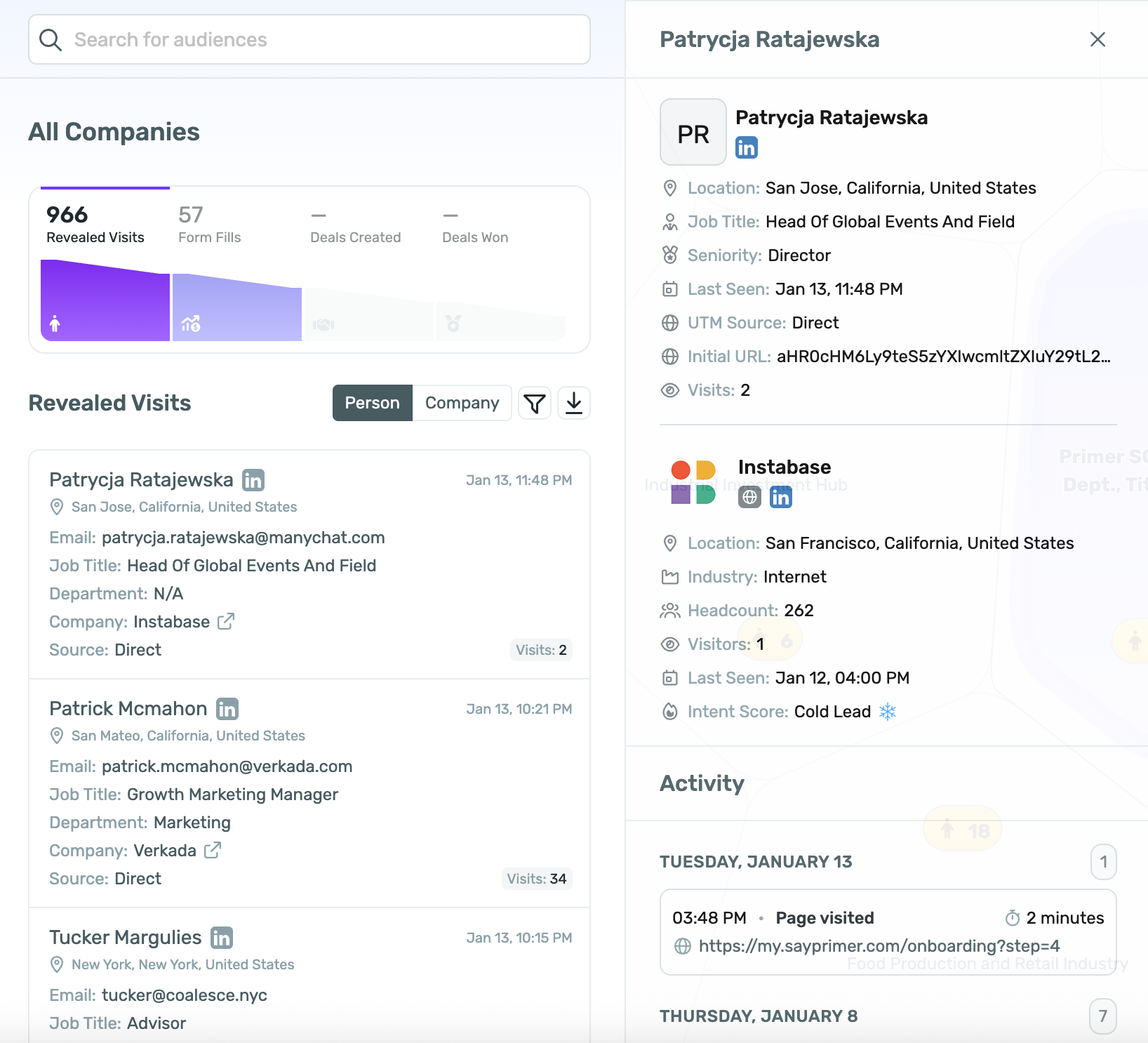Select the 57 Form Fills funnel tab
The width and height of the screenshot is (1148, 1043).
[210, 225]
